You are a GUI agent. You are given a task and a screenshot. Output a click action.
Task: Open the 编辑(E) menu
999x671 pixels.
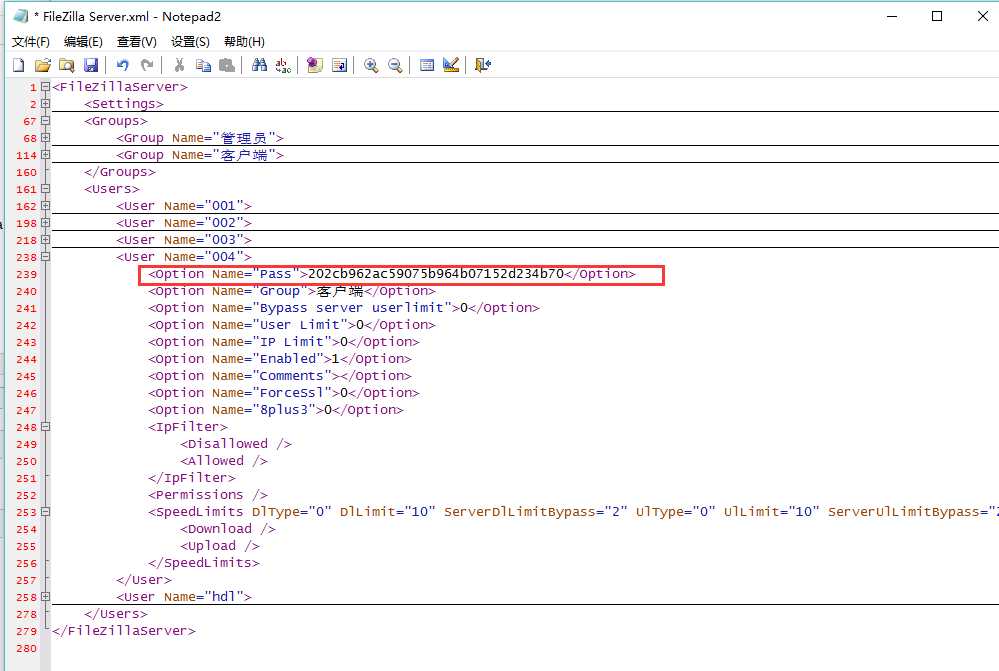[83, 41]
